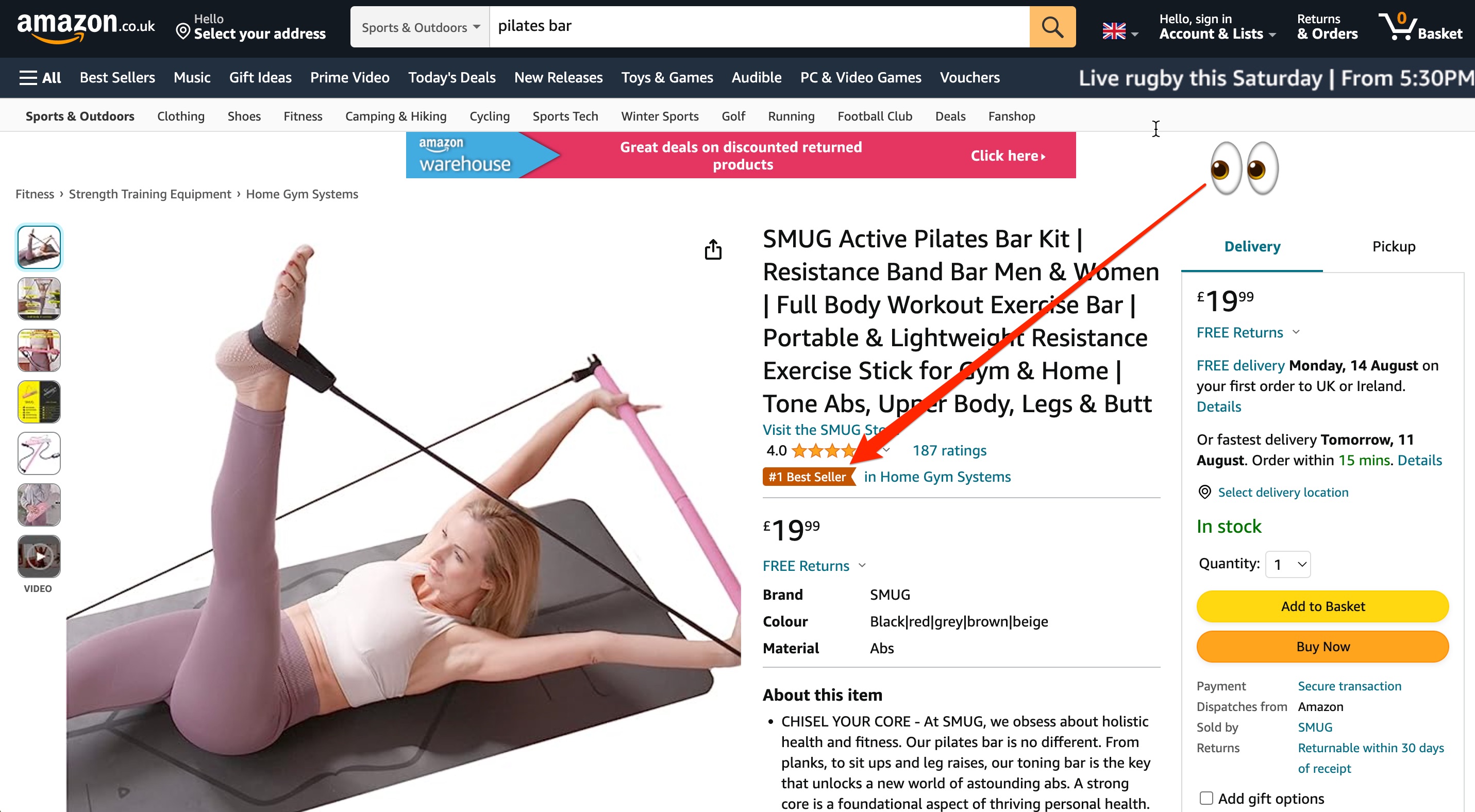Open the Quantity dropdown
This screenshot has height=812, width=1475.
(x=1288, y=564)
